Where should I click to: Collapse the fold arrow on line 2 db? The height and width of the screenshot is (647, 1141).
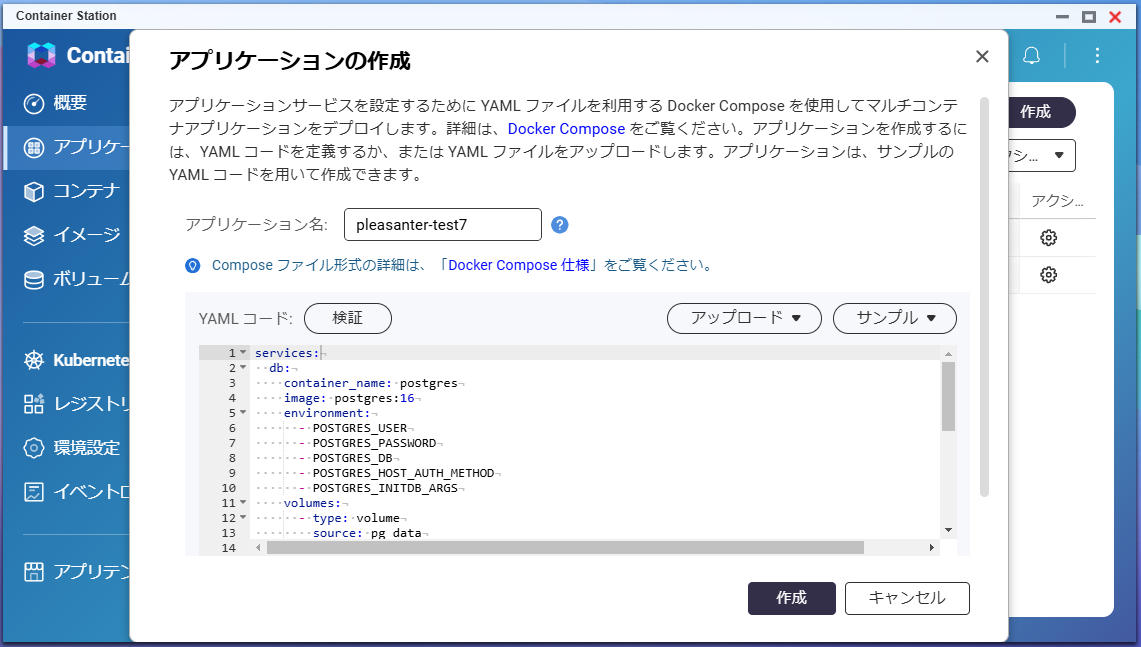243,368
